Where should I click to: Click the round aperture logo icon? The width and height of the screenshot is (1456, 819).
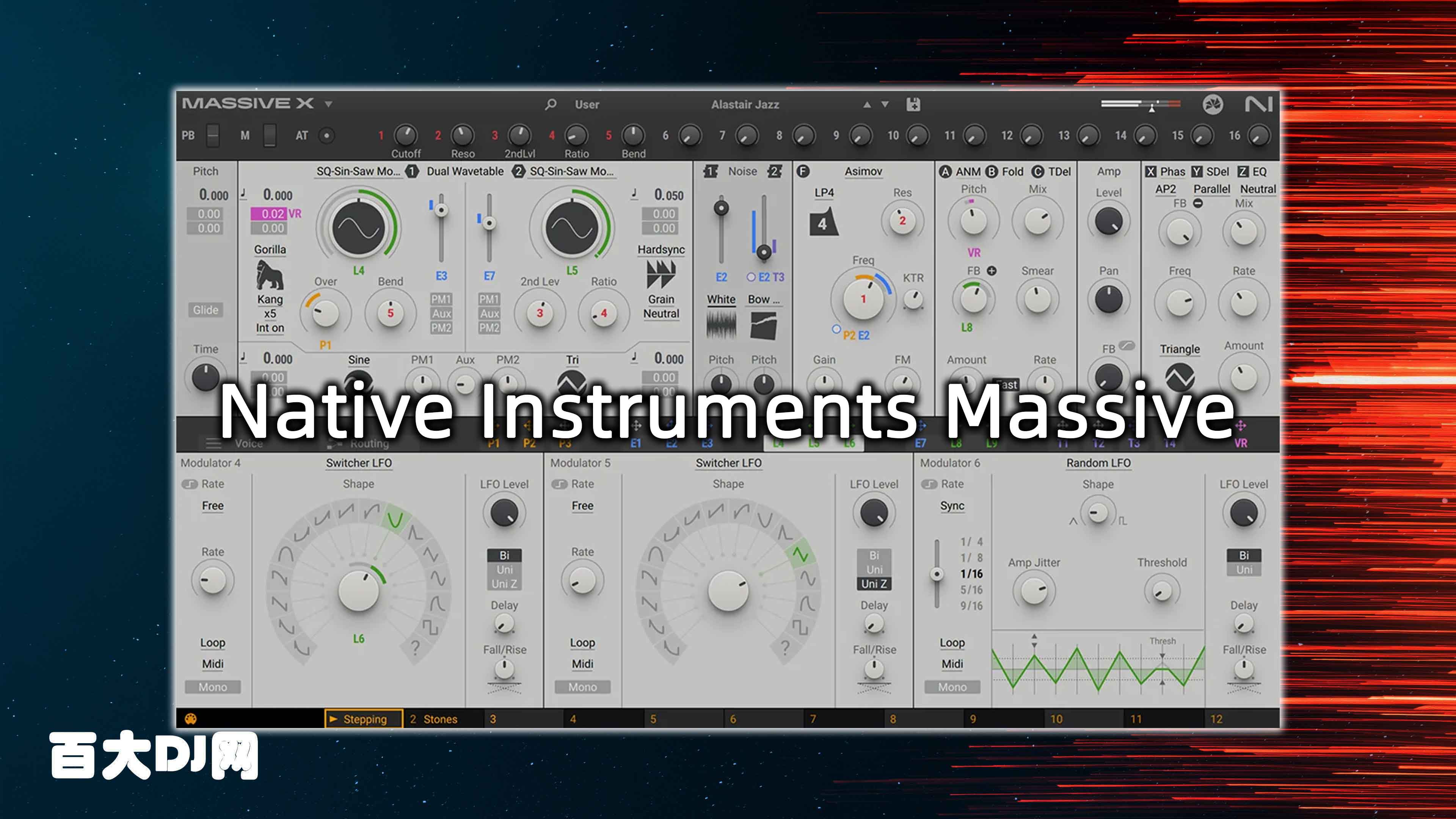pyautogui.click(x=1213, y=105)
